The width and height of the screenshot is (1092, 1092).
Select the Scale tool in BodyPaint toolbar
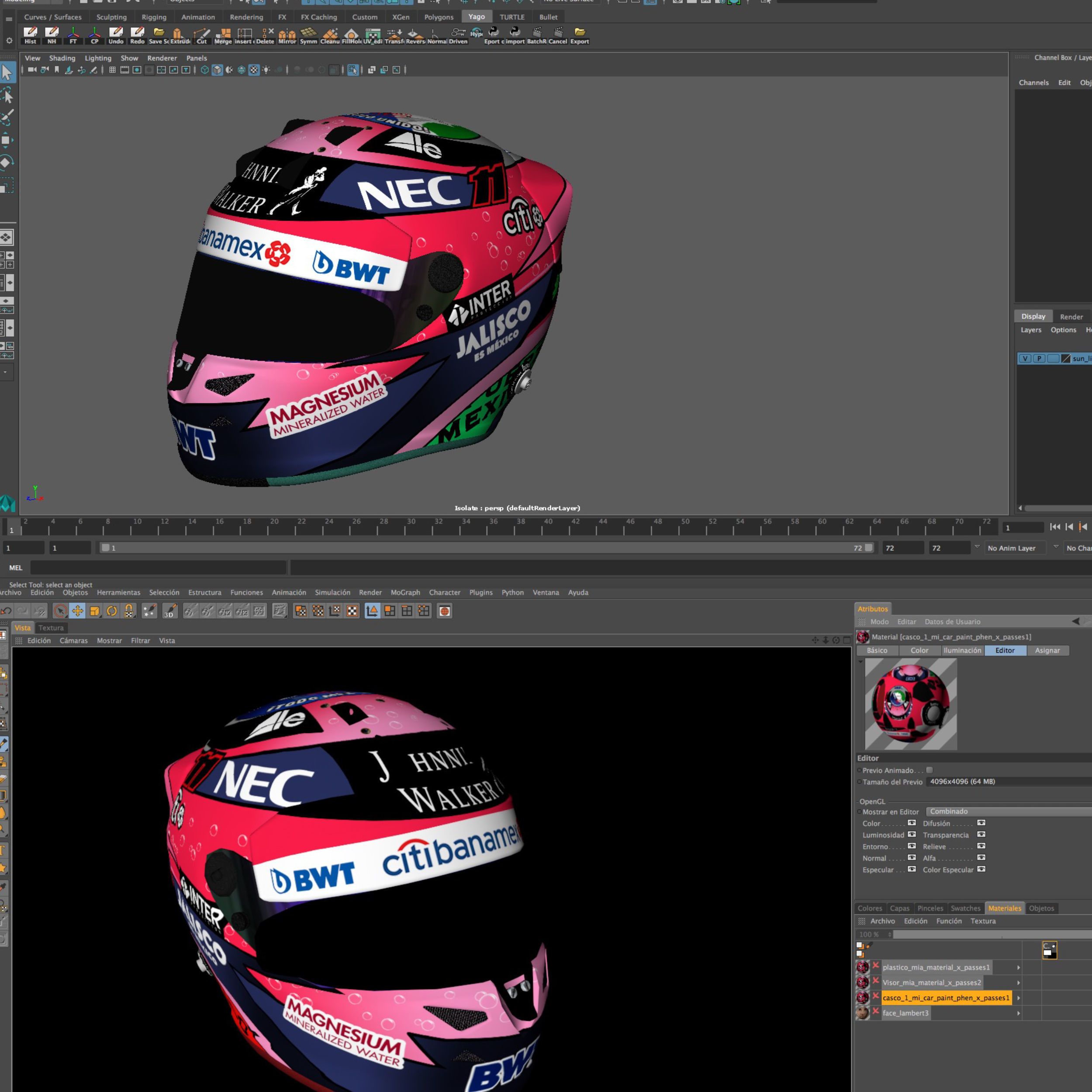coord(95,611)
